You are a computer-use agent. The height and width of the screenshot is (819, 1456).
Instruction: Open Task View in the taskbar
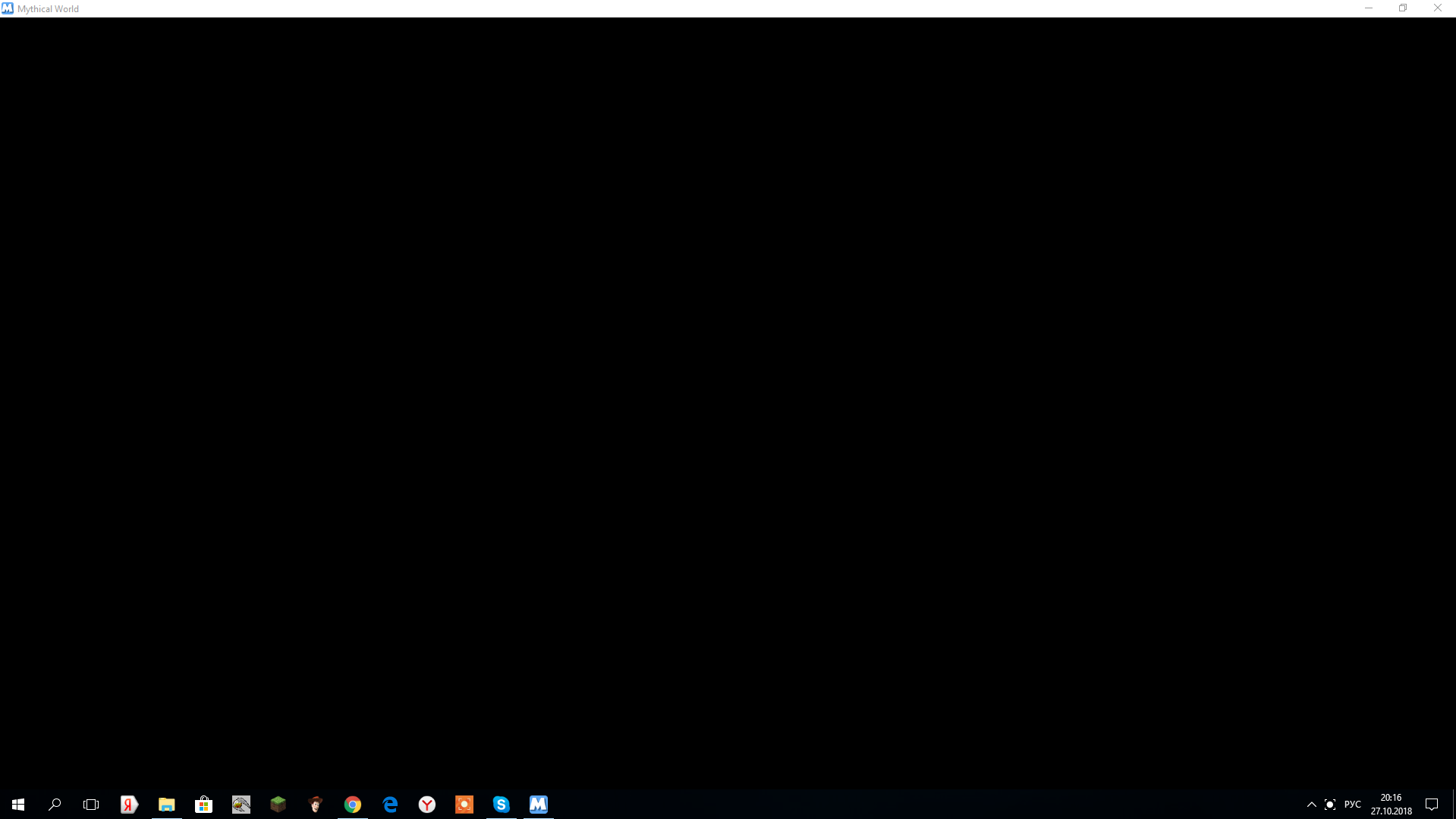point(91,805)
